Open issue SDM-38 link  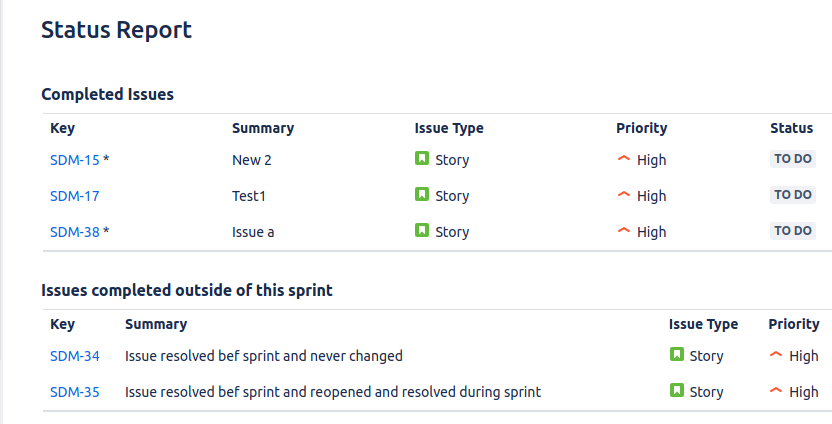74,232
